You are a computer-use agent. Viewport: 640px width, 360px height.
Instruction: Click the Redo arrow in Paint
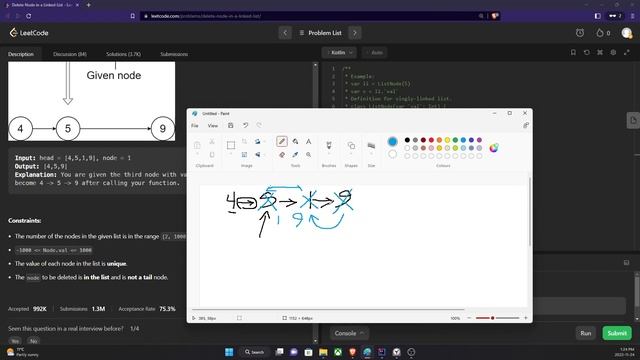pos(259,126)
